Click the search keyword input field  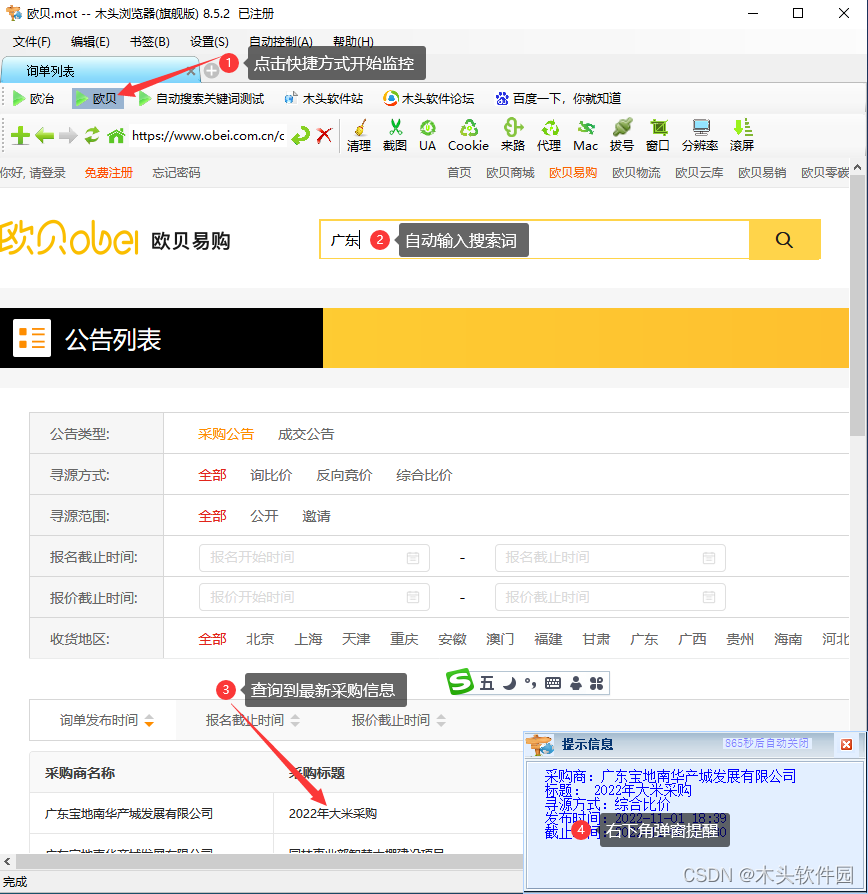(534, 239)
